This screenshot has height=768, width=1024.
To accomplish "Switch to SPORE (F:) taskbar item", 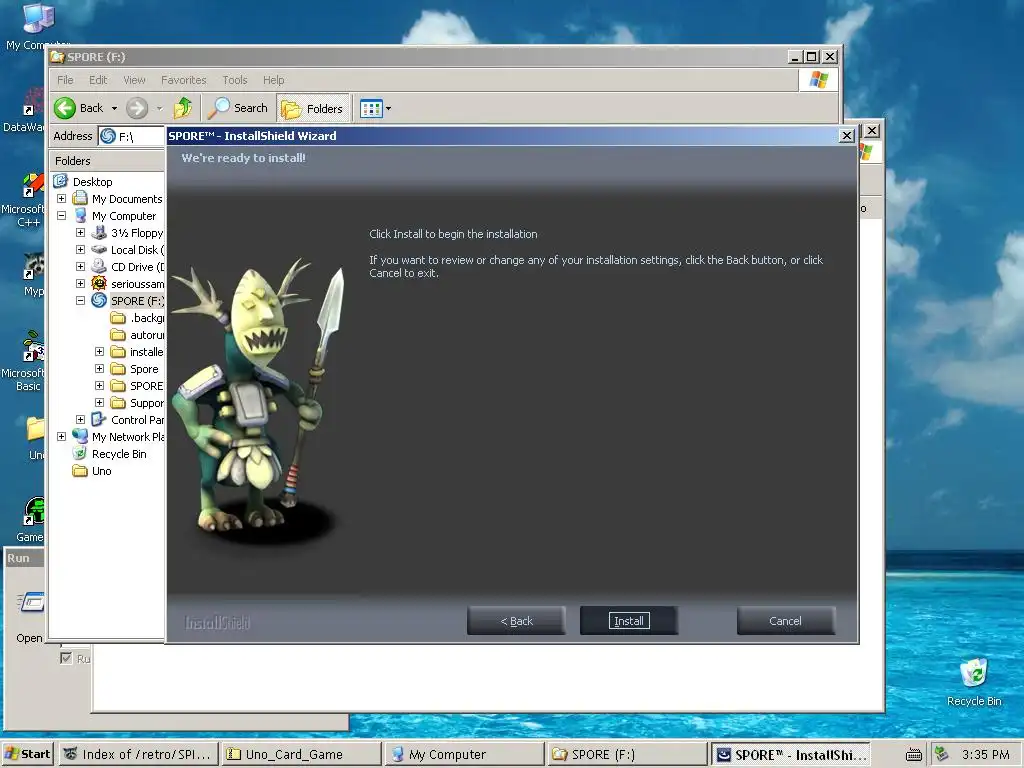I will 626,754.
